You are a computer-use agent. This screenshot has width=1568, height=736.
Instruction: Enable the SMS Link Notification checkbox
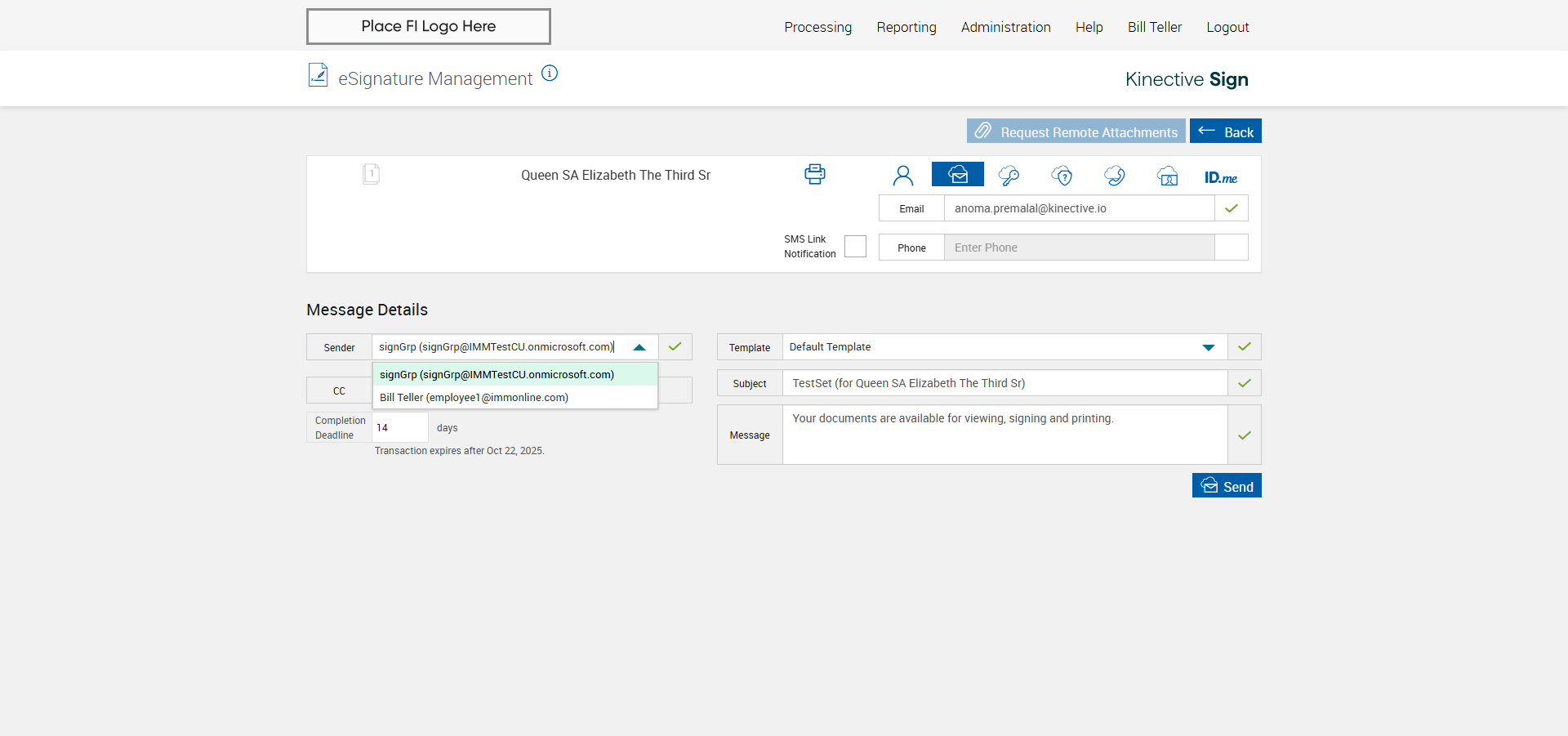tap(855, 247)
